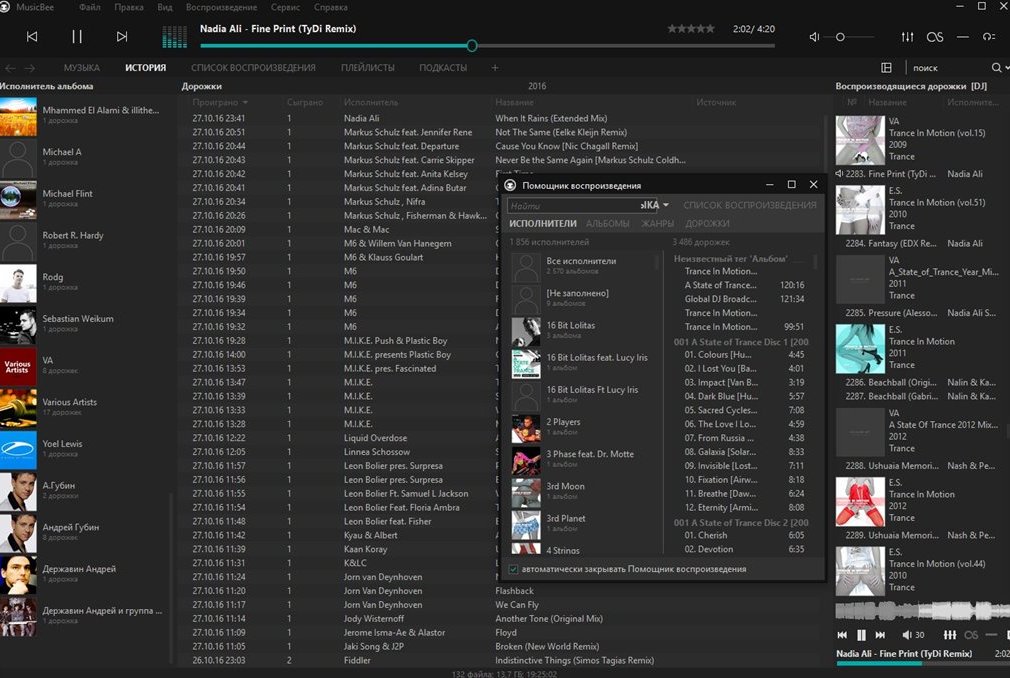Screen dimensions: 1010x678
Task: Expand search options arrow beside the magnifier
Action: [x=1007, y=68]
